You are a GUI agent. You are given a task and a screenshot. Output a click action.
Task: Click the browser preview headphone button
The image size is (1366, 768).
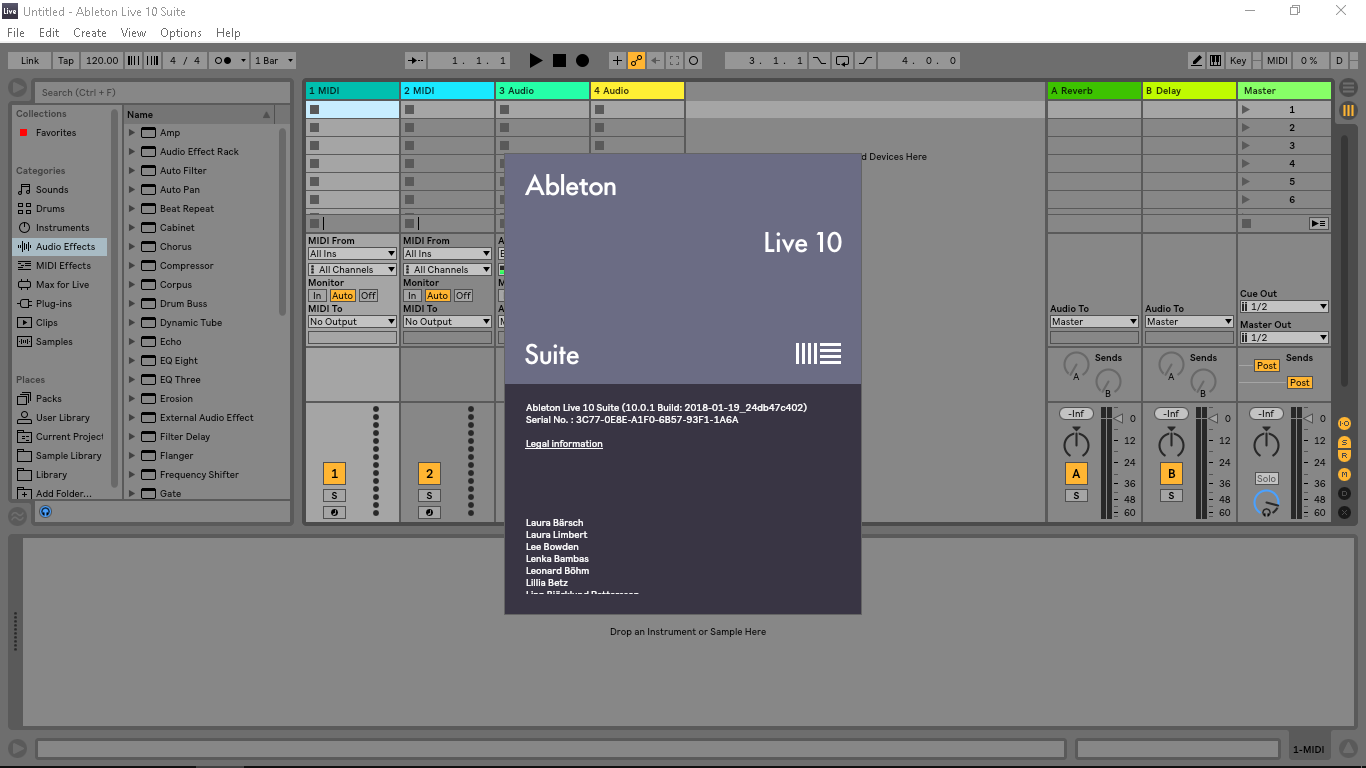(45, 512)
